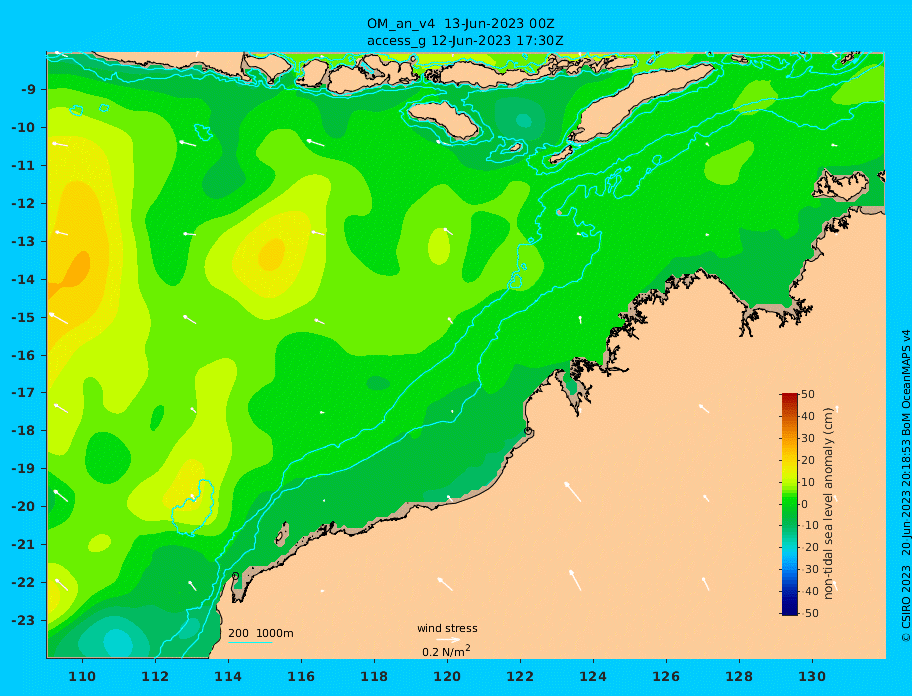Click the longitude label 124
The height and width of the screenshot is (696, 912).
click(x=593, y=677)
